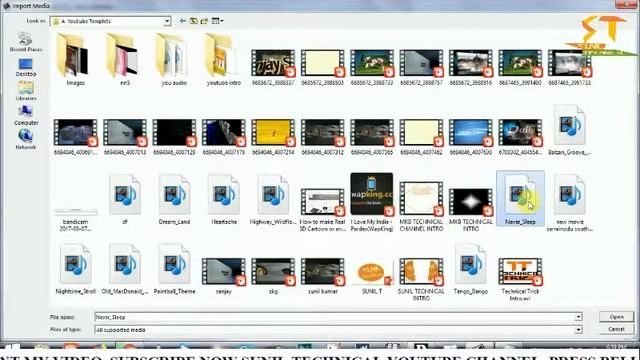The height and width of the screenshot is (360, 640).
Task: Expand the File name dropdown arrow
Action: click(578, 317)
